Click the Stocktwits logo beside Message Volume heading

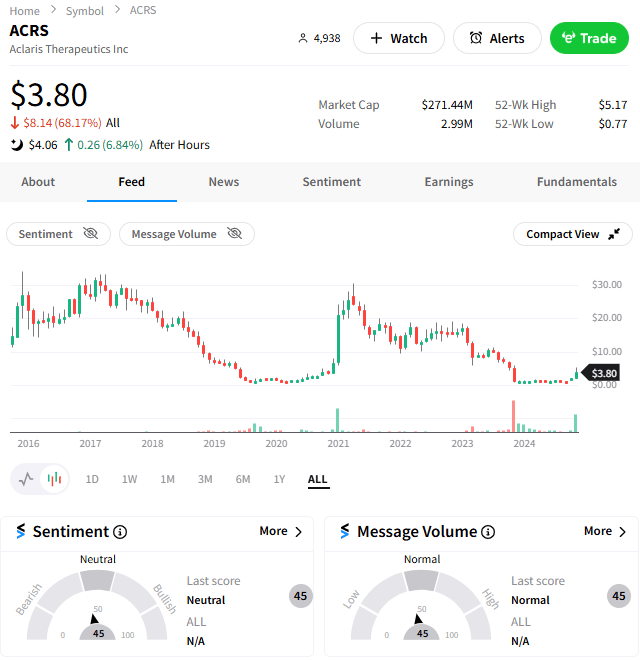(x=345, y=531)
